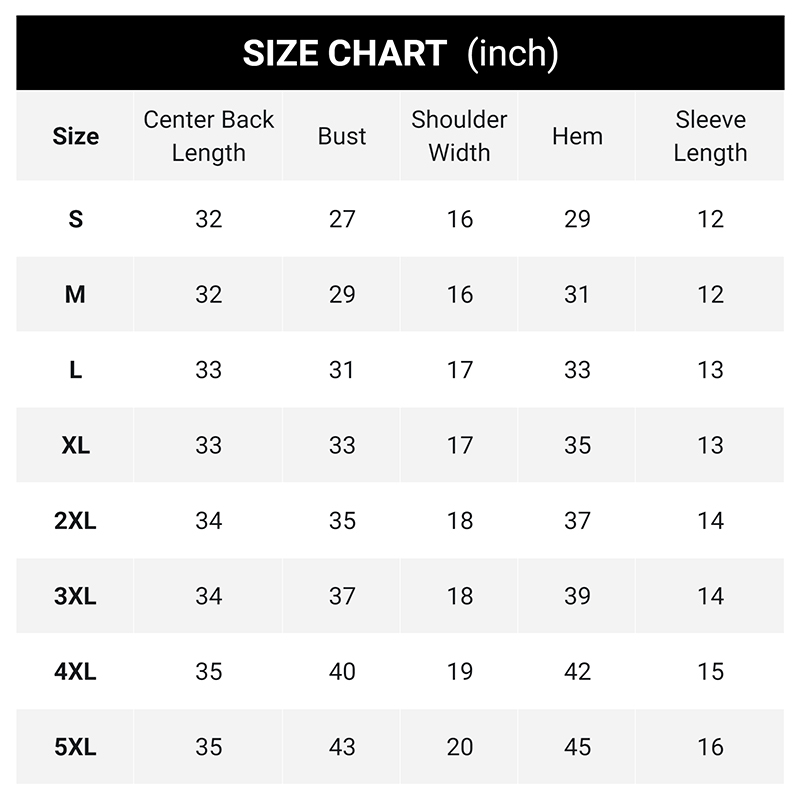The image size is (800, 800).
Task: Select the 2XL size row label
Action: [76, 521]
